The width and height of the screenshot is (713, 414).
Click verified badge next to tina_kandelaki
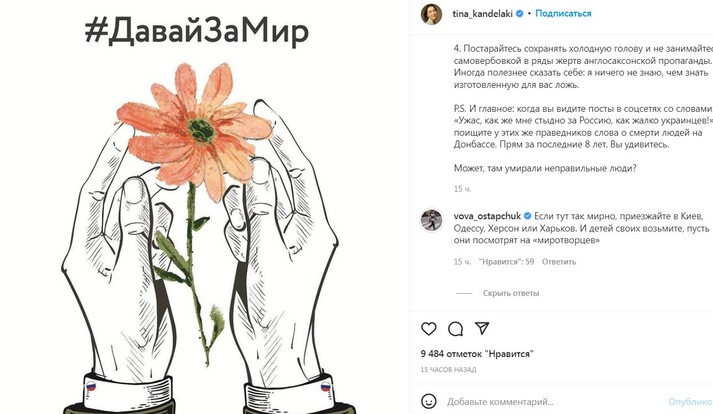519,14
